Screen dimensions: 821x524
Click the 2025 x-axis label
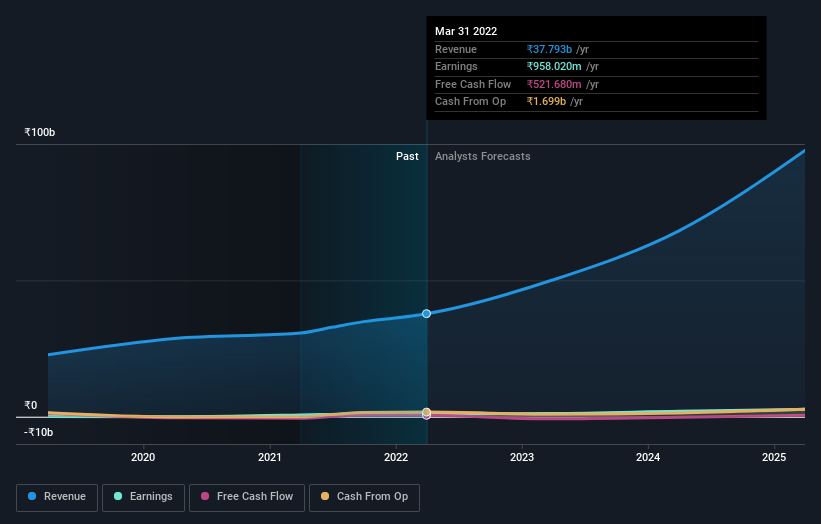[774, 458]
